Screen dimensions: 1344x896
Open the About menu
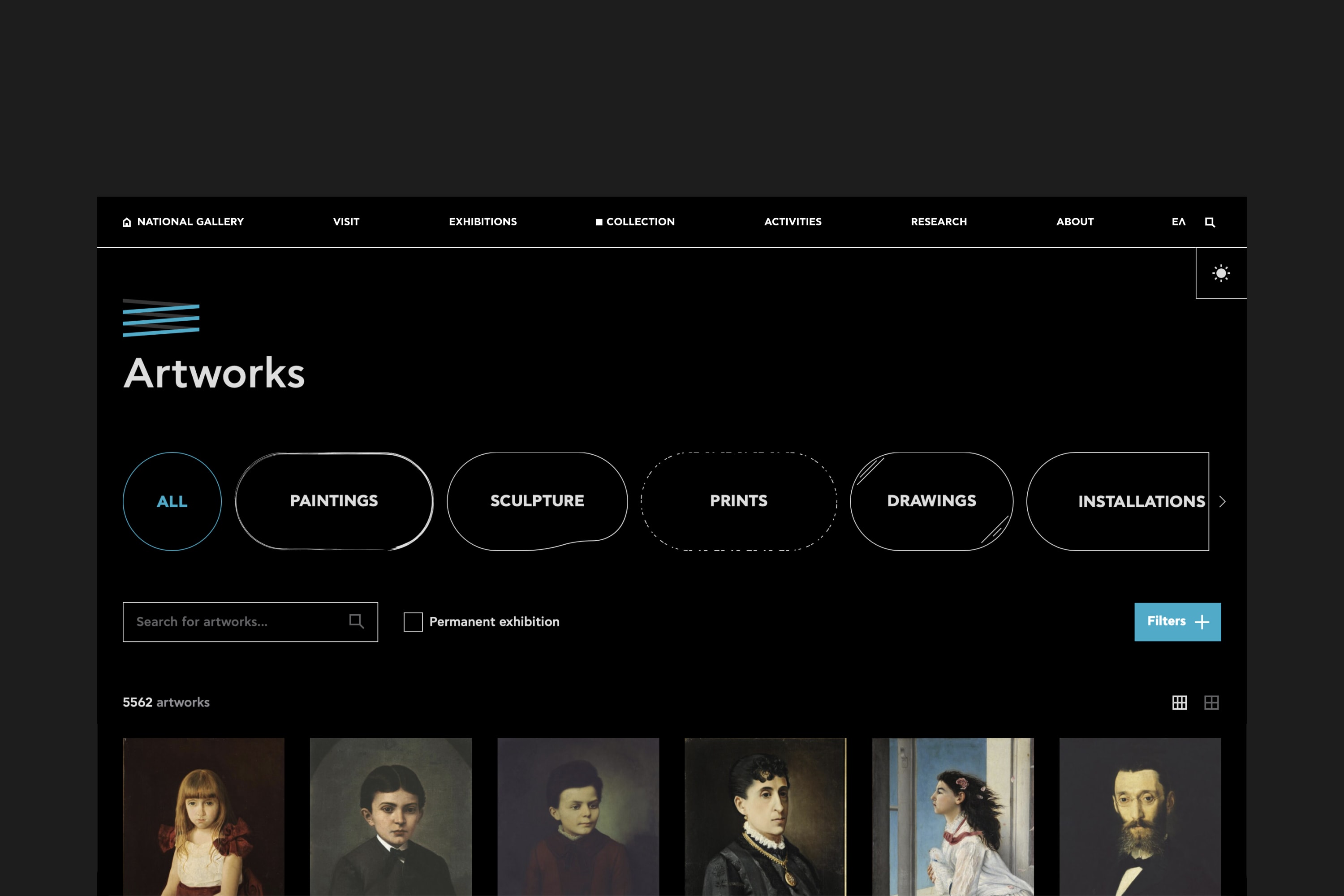point(1075,222)
